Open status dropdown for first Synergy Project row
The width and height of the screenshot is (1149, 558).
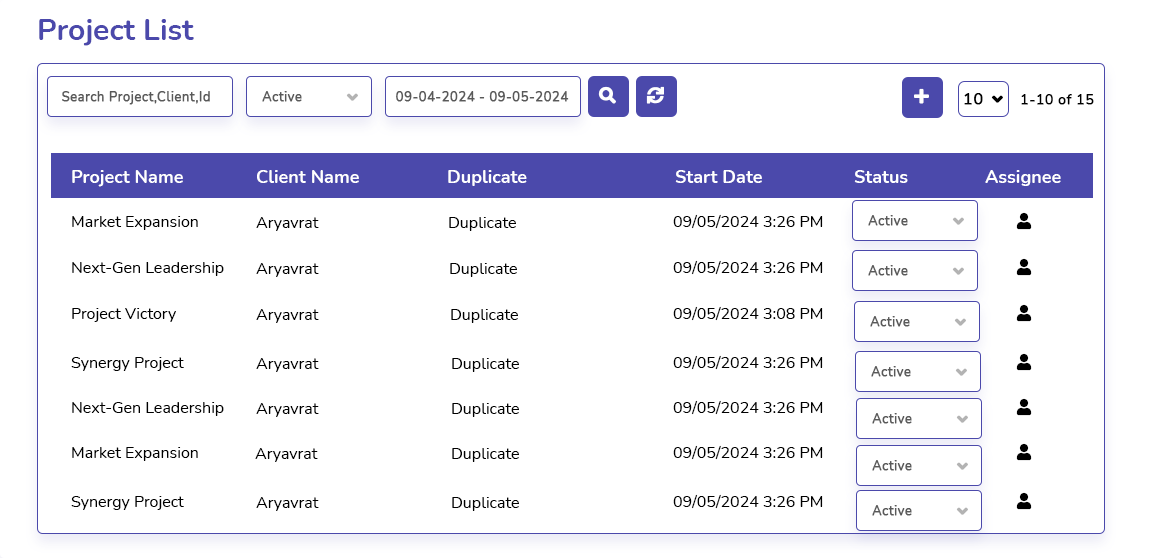(x=917, y=371)
